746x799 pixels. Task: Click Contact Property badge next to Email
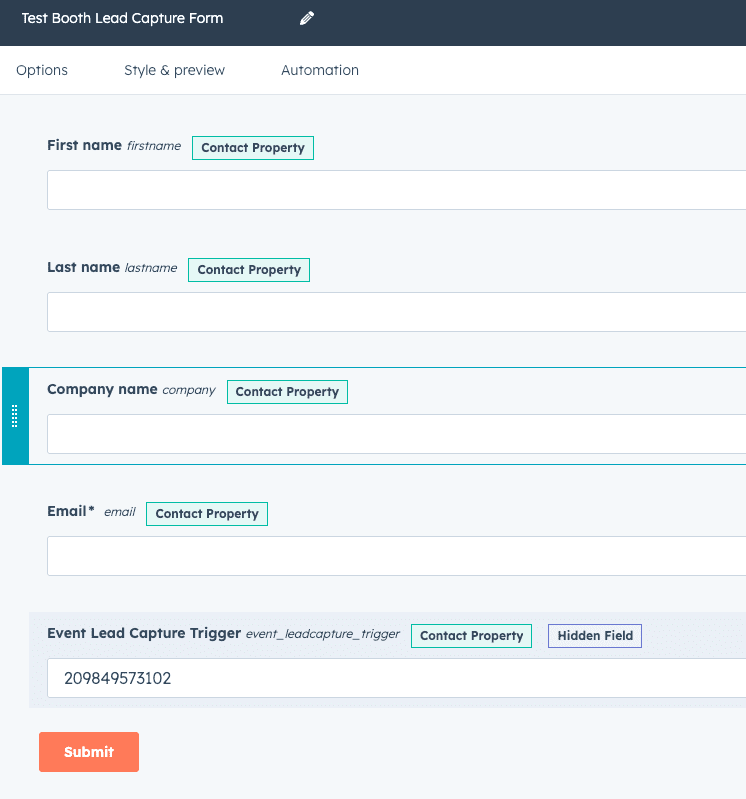pos(207,514)
